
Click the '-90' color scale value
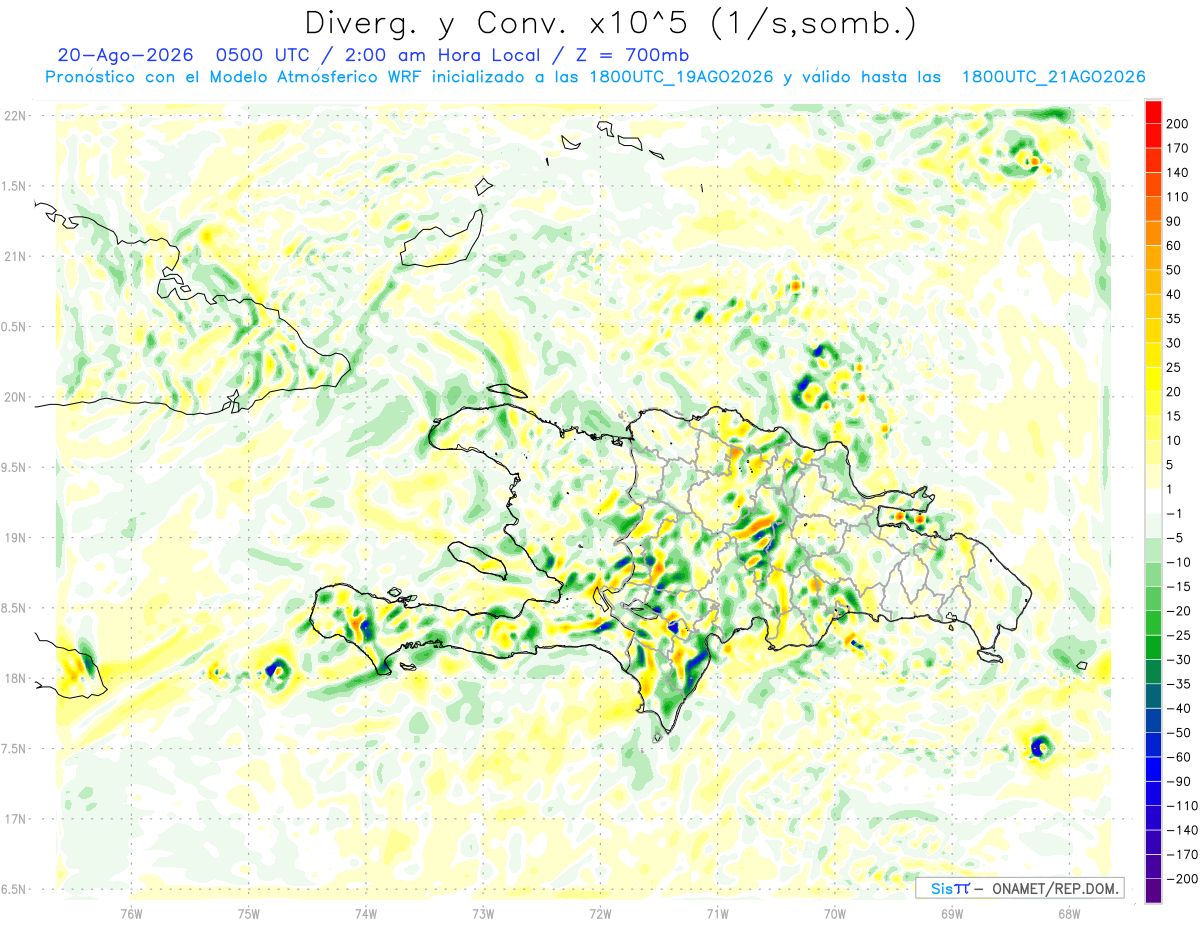1179,782
